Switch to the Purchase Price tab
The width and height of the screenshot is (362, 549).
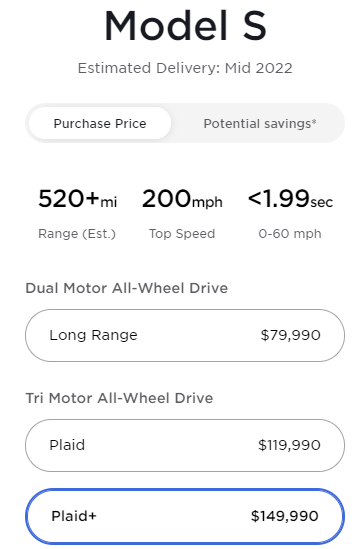[x=100, y=123]
